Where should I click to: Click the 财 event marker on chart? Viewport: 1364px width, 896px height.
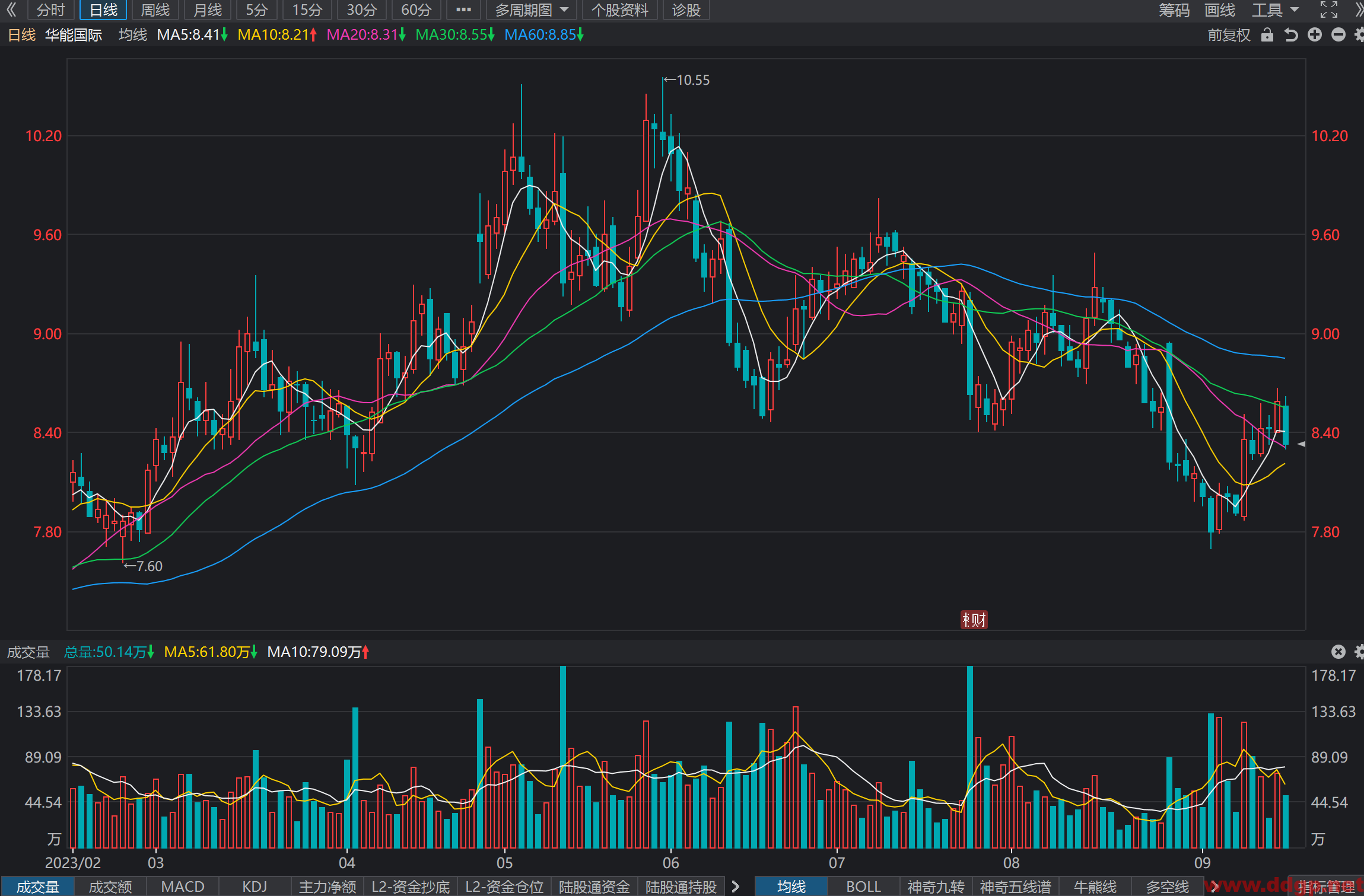(x=974, y=620)
